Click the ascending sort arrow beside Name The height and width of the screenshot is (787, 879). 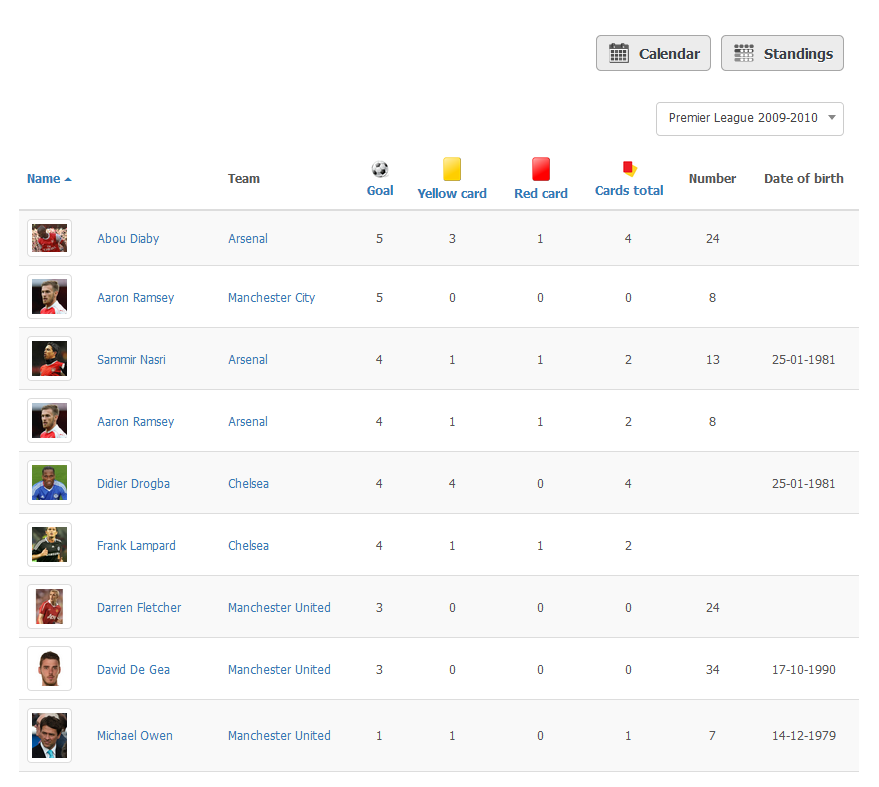68,179
